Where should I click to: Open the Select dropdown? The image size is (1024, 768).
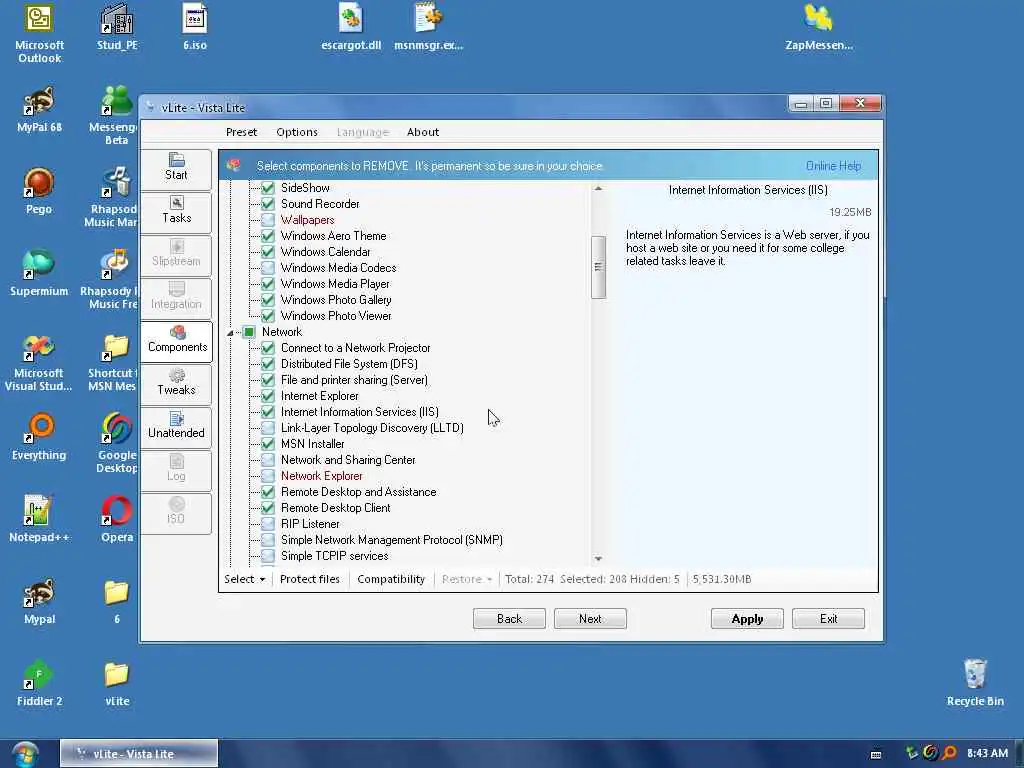click(245, 579)
